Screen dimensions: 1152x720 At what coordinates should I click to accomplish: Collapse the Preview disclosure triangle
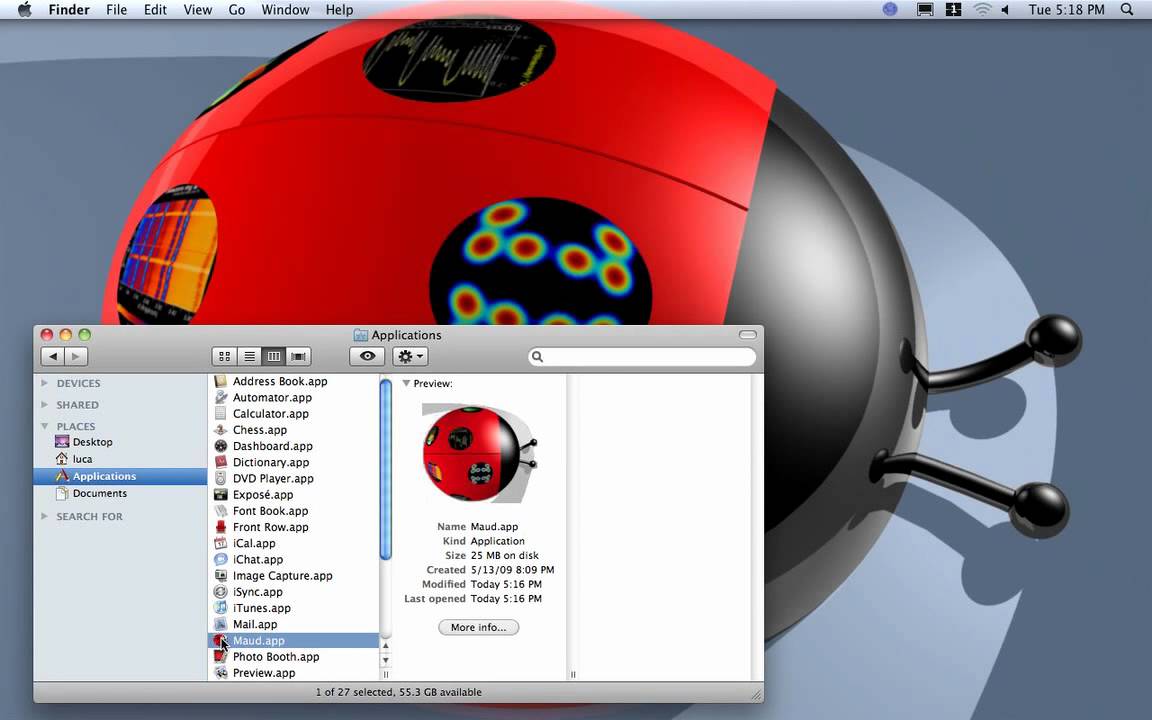point(406,384)
